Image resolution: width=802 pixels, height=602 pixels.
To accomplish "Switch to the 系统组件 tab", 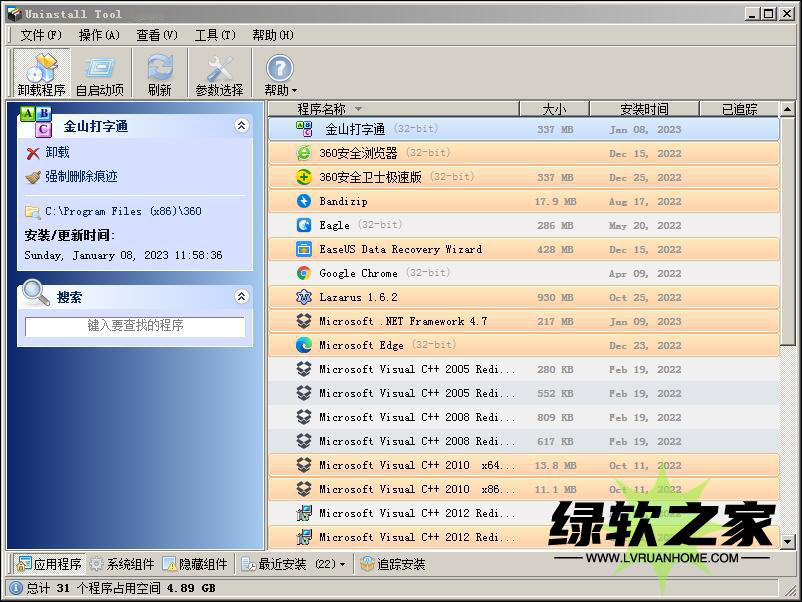I will pyautogui.click(x=122, y=564).
